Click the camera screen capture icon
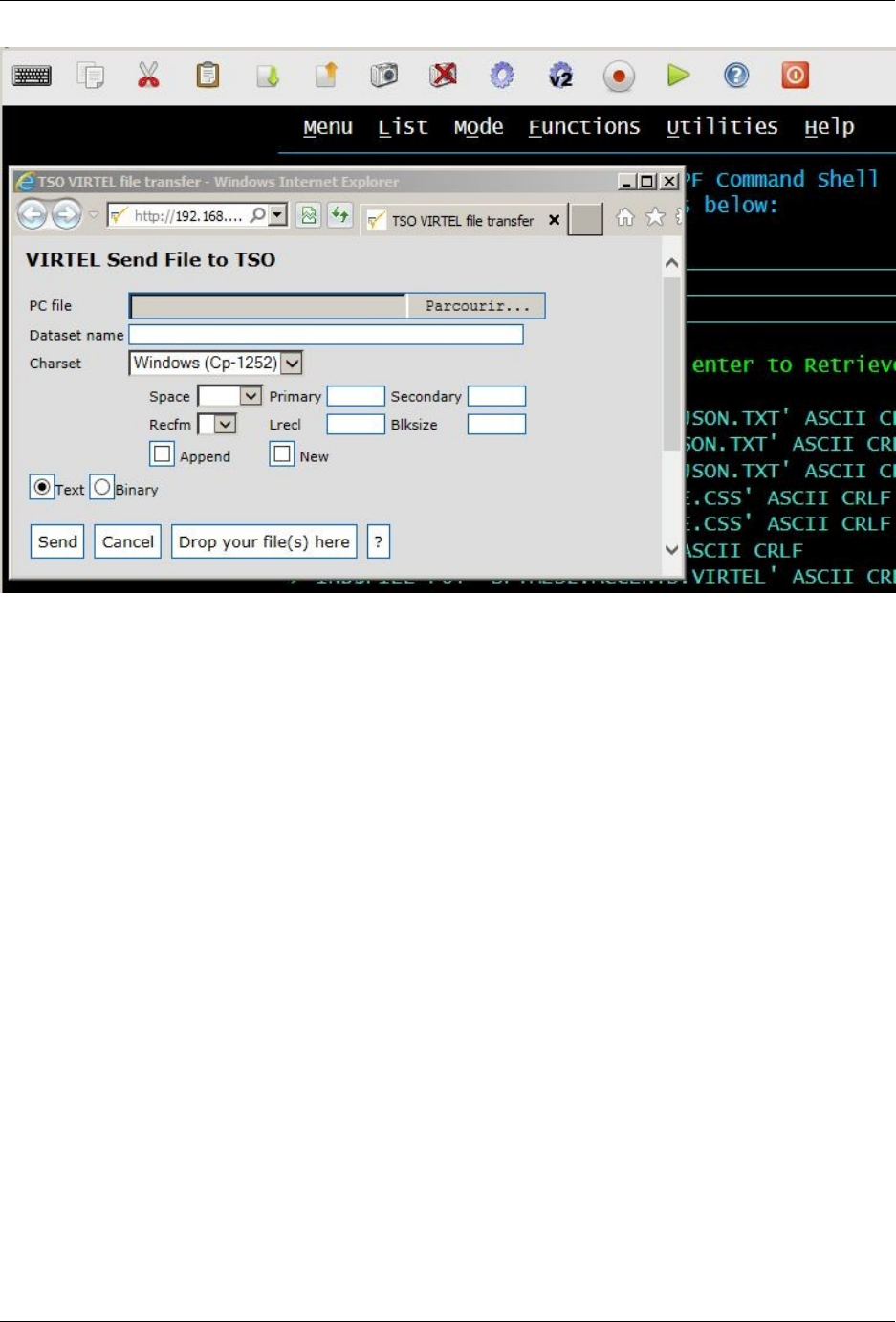Image resolution: width=896 pixels, height=1322 pixels. (x=384, y=75)
